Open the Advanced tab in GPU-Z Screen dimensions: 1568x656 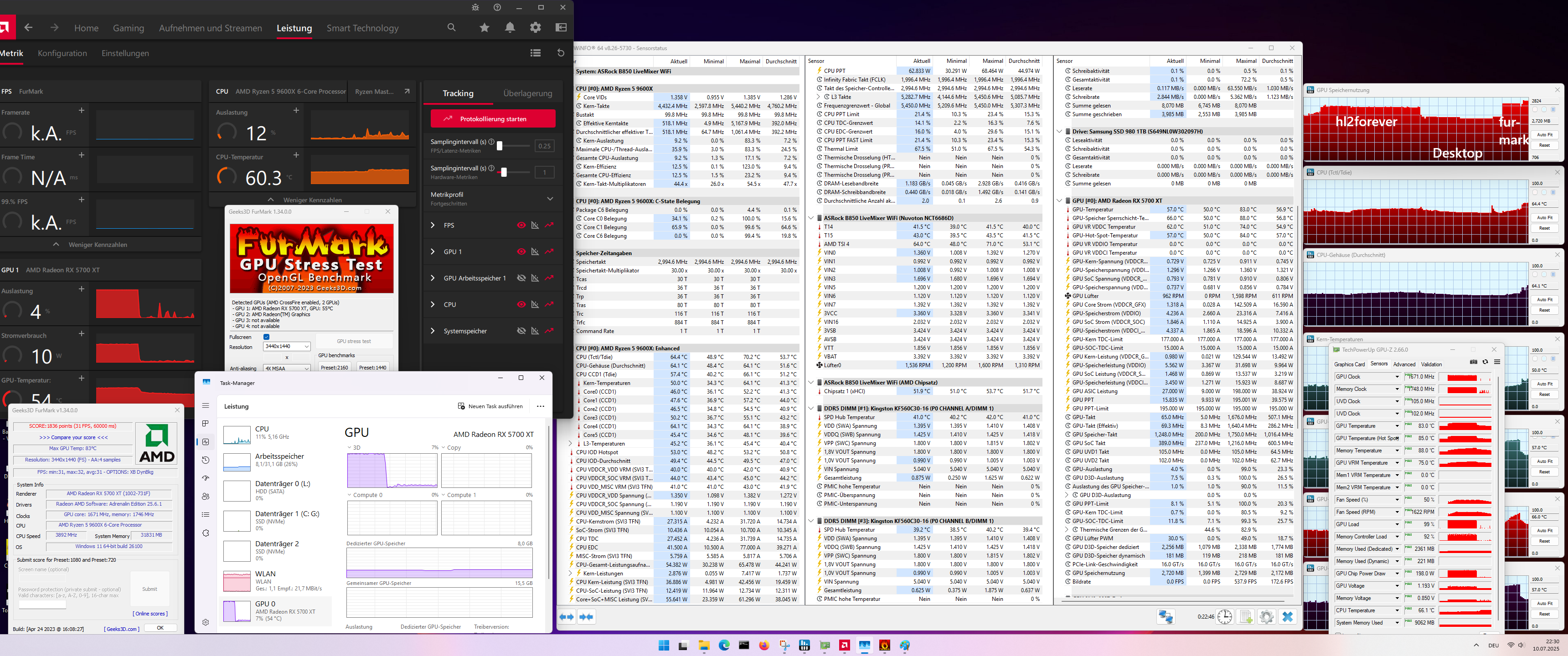pyautogui.click(x=1404, y=364)
